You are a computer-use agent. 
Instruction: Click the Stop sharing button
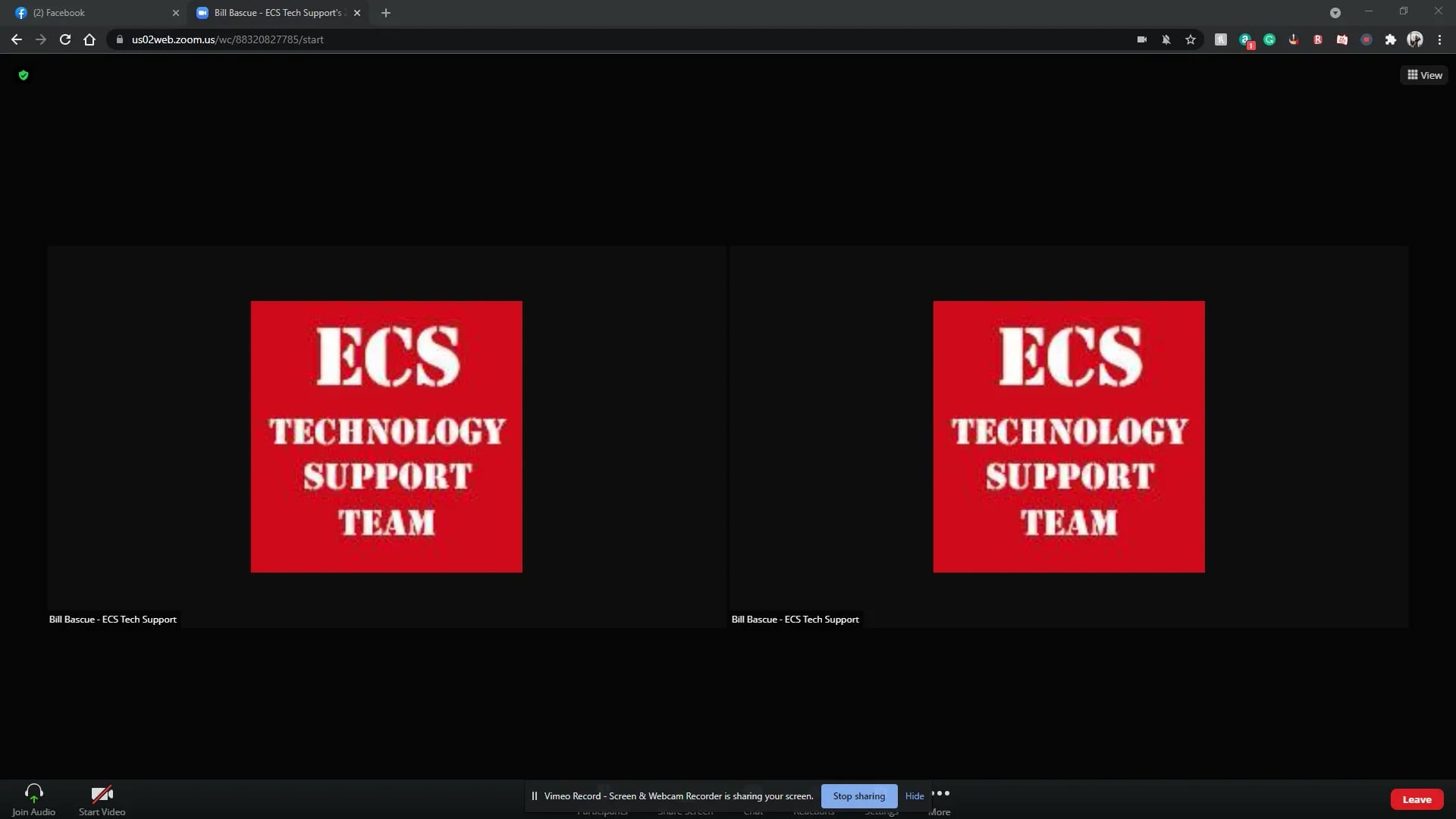858,795
